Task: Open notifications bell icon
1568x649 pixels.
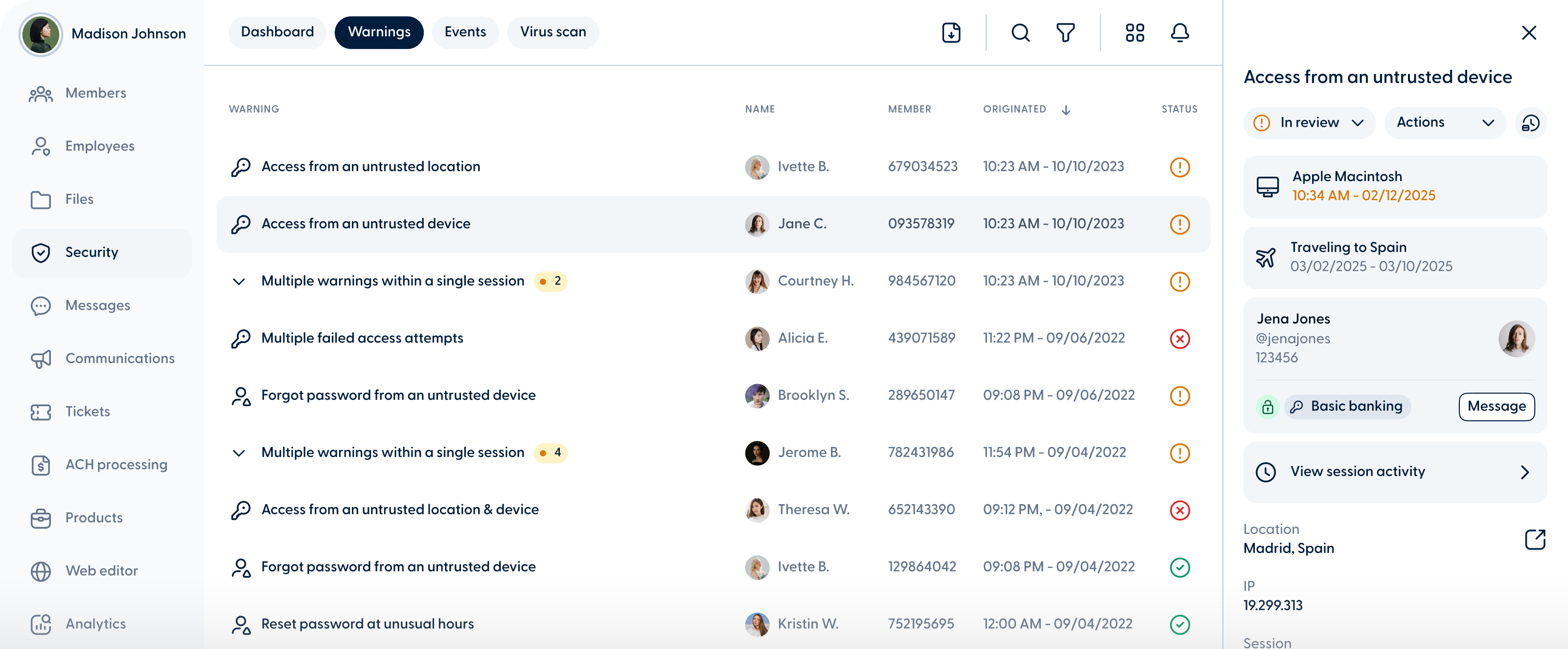Action: pyautogui.click(x=1179, y=32)
